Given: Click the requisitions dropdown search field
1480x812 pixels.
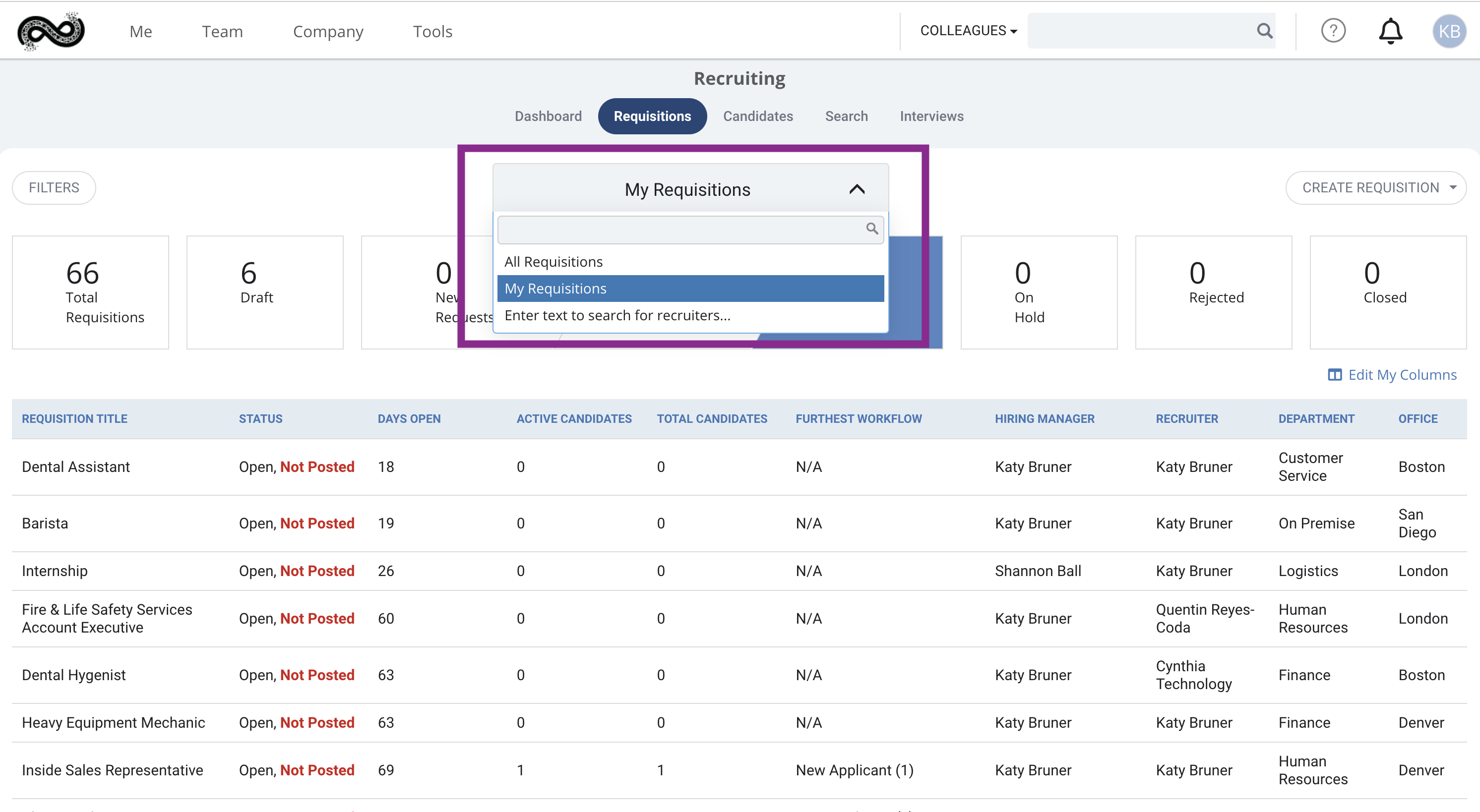Looking at the screenshot, I should coord(690,230).
